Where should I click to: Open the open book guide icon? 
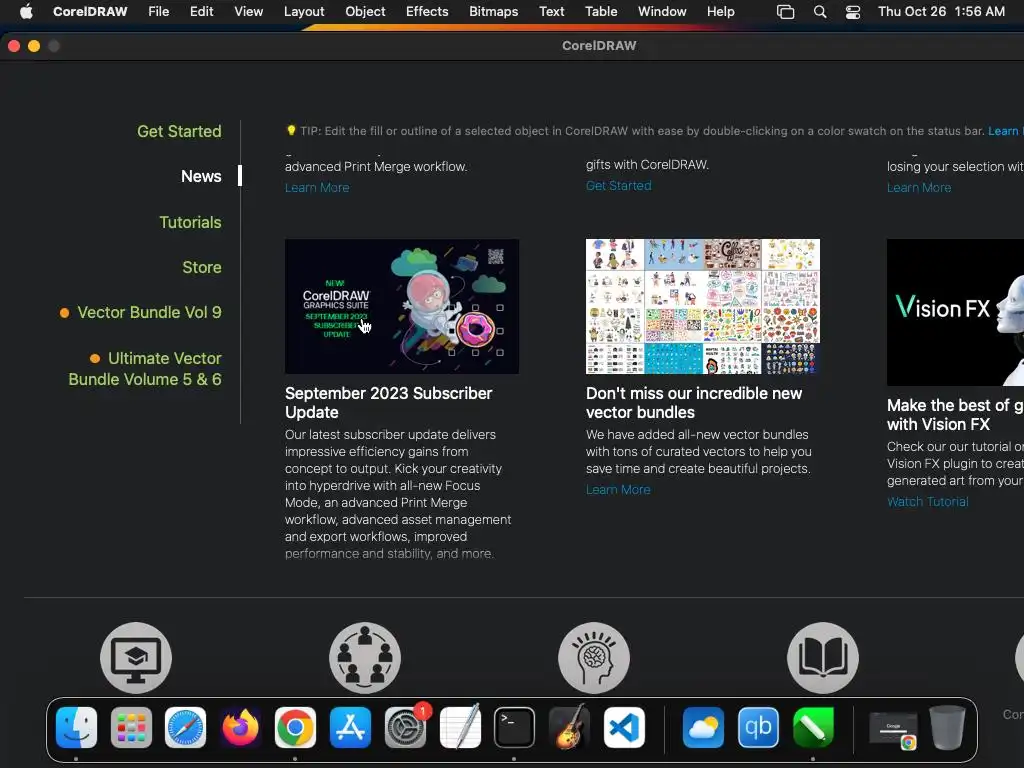point(823,658)
